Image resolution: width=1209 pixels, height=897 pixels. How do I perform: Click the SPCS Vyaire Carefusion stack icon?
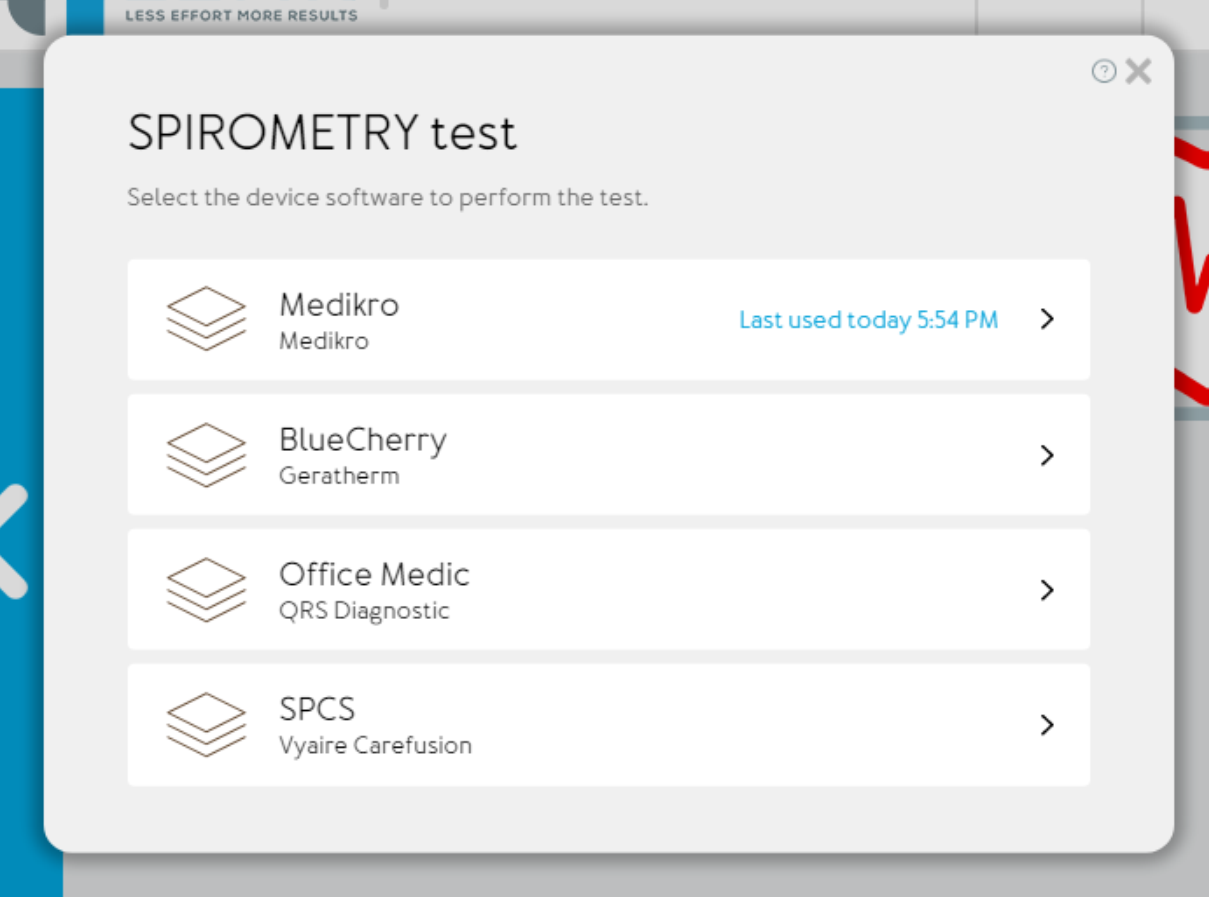[x=206, y=725]
